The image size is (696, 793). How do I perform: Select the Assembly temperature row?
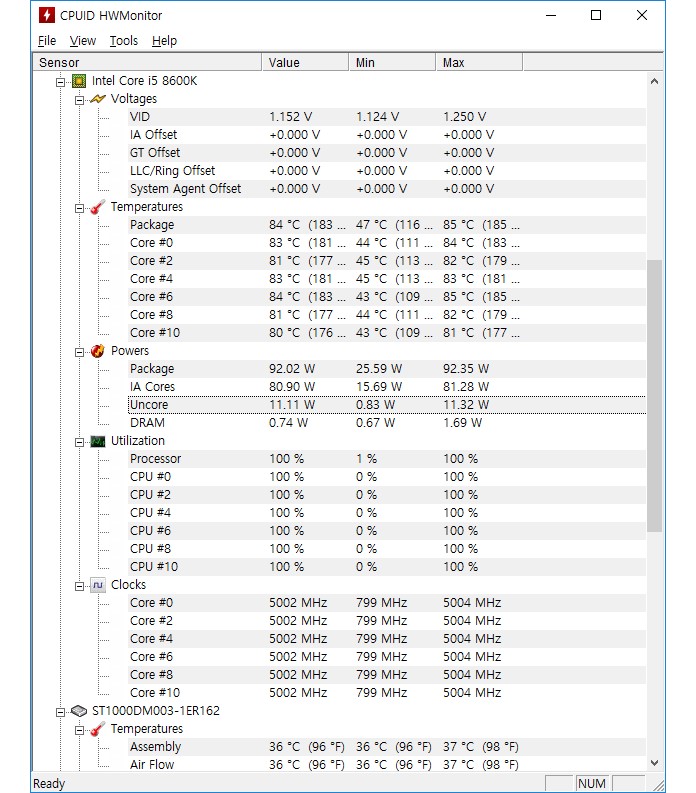pos(387,747)
